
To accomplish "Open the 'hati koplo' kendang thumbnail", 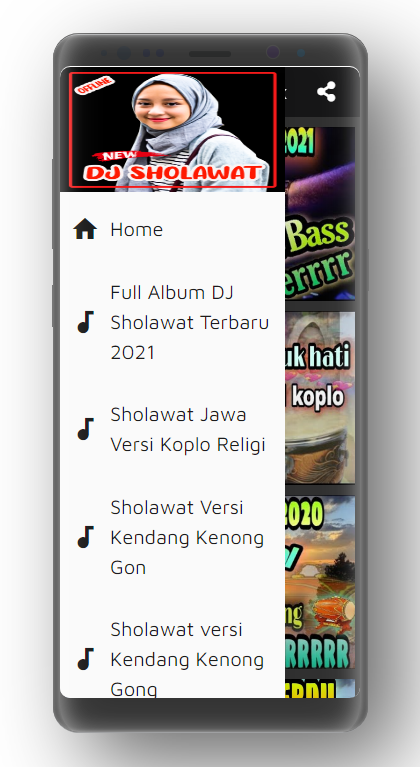I will (x=320, y=398).
